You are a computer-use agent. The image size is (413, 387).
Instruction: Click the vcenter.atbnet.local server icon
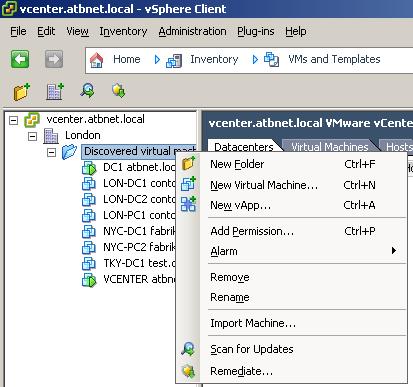(32, 120)
